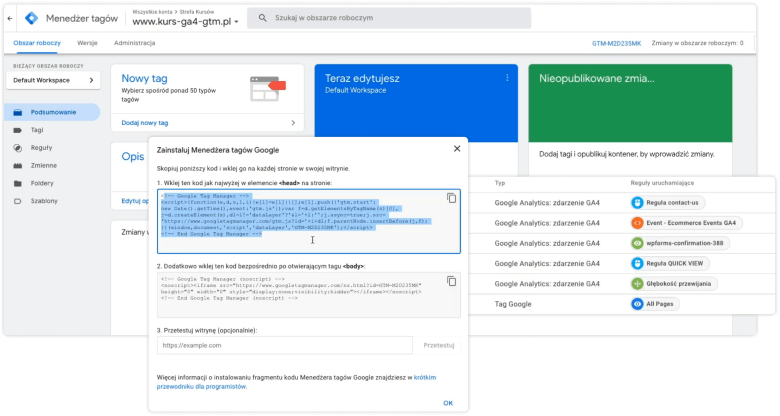Viewport: 780px width, 416px height.
Task: Confirm the dialog with OK
Action: tap(448, 403)
